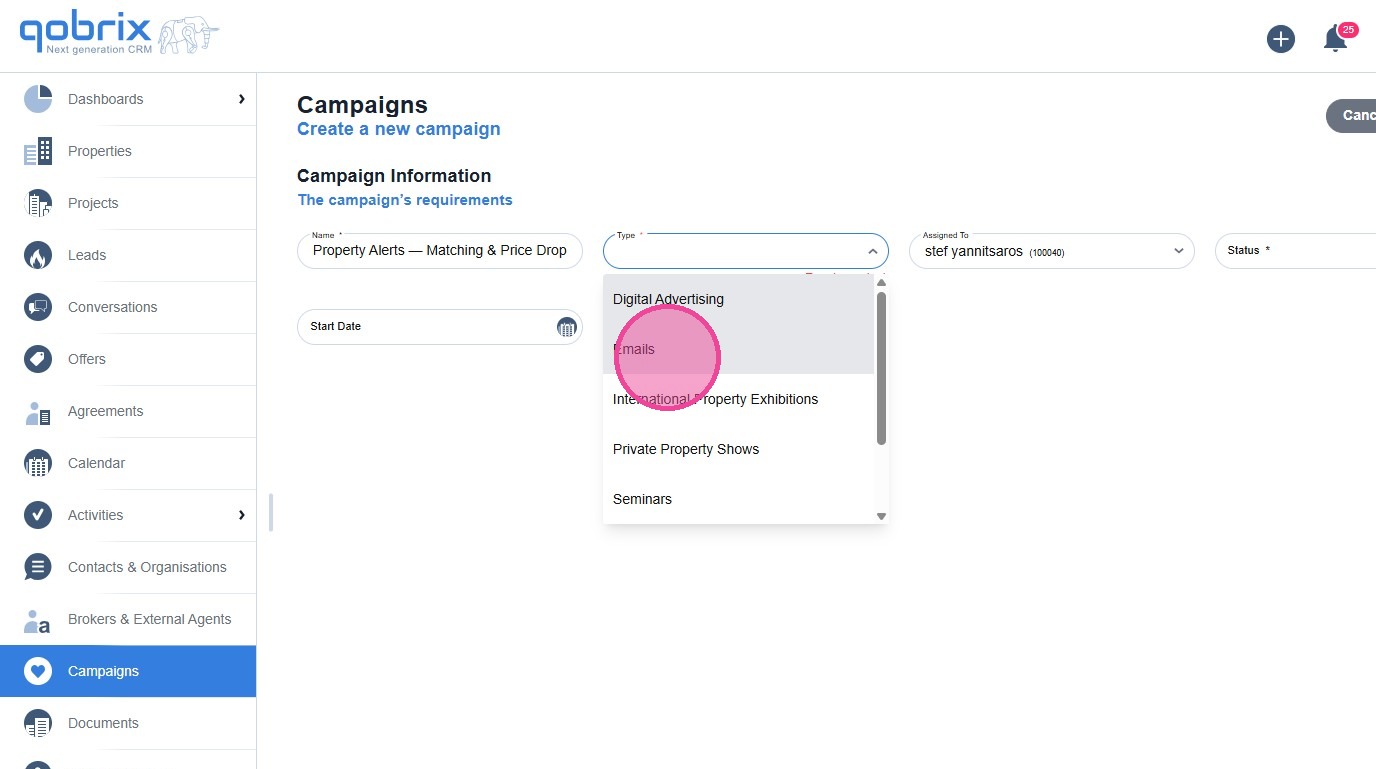
Task: Click the campaign Name input field
Action: tap(440, 251)
